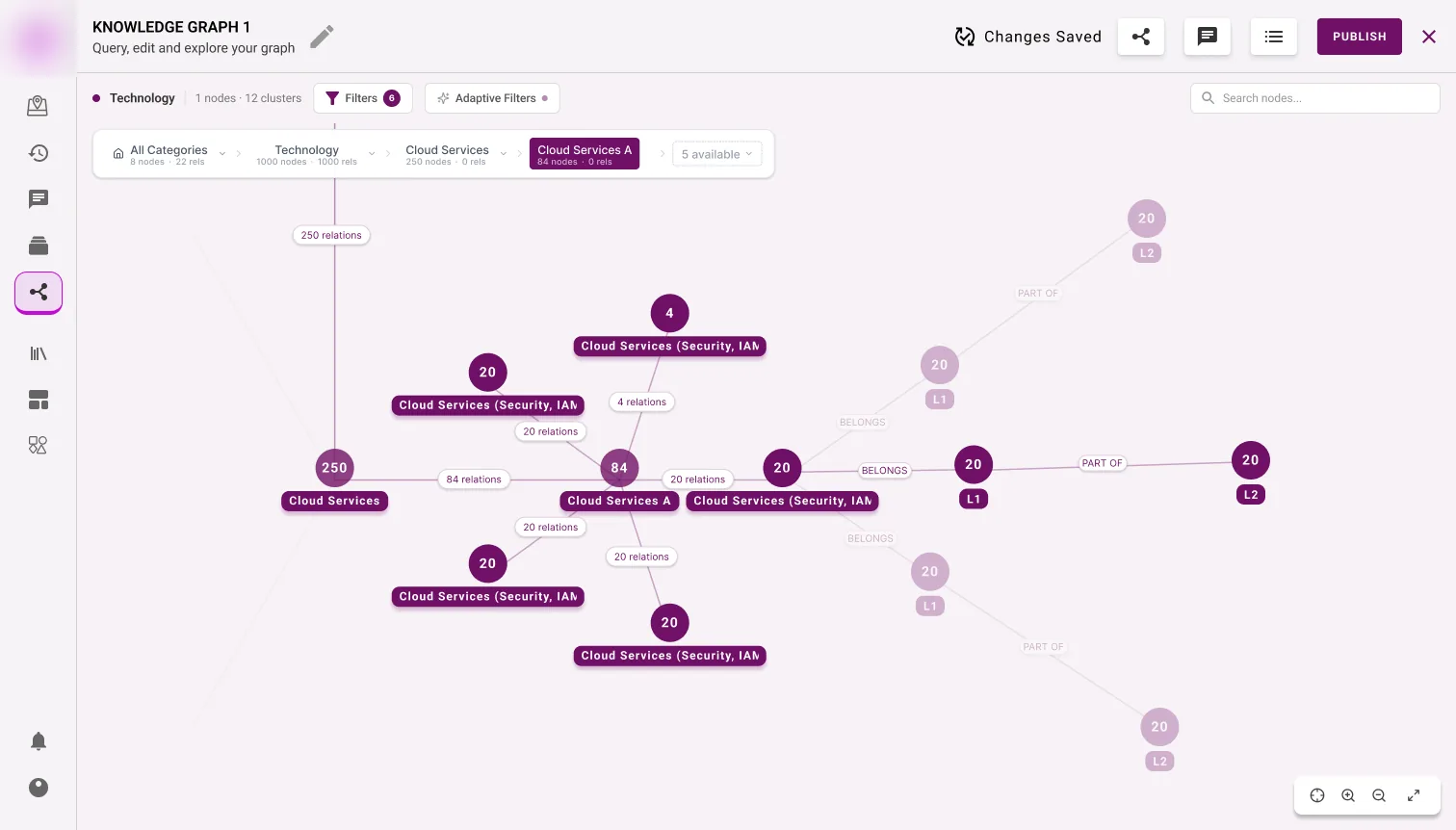Select the 84 Cloud Services A graph node

(x=619, y=468)
